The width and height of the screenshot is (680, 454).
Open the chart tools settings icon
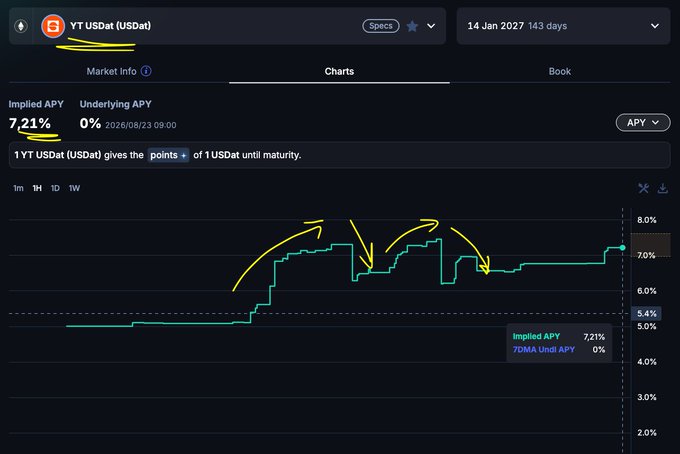[644, 188]
